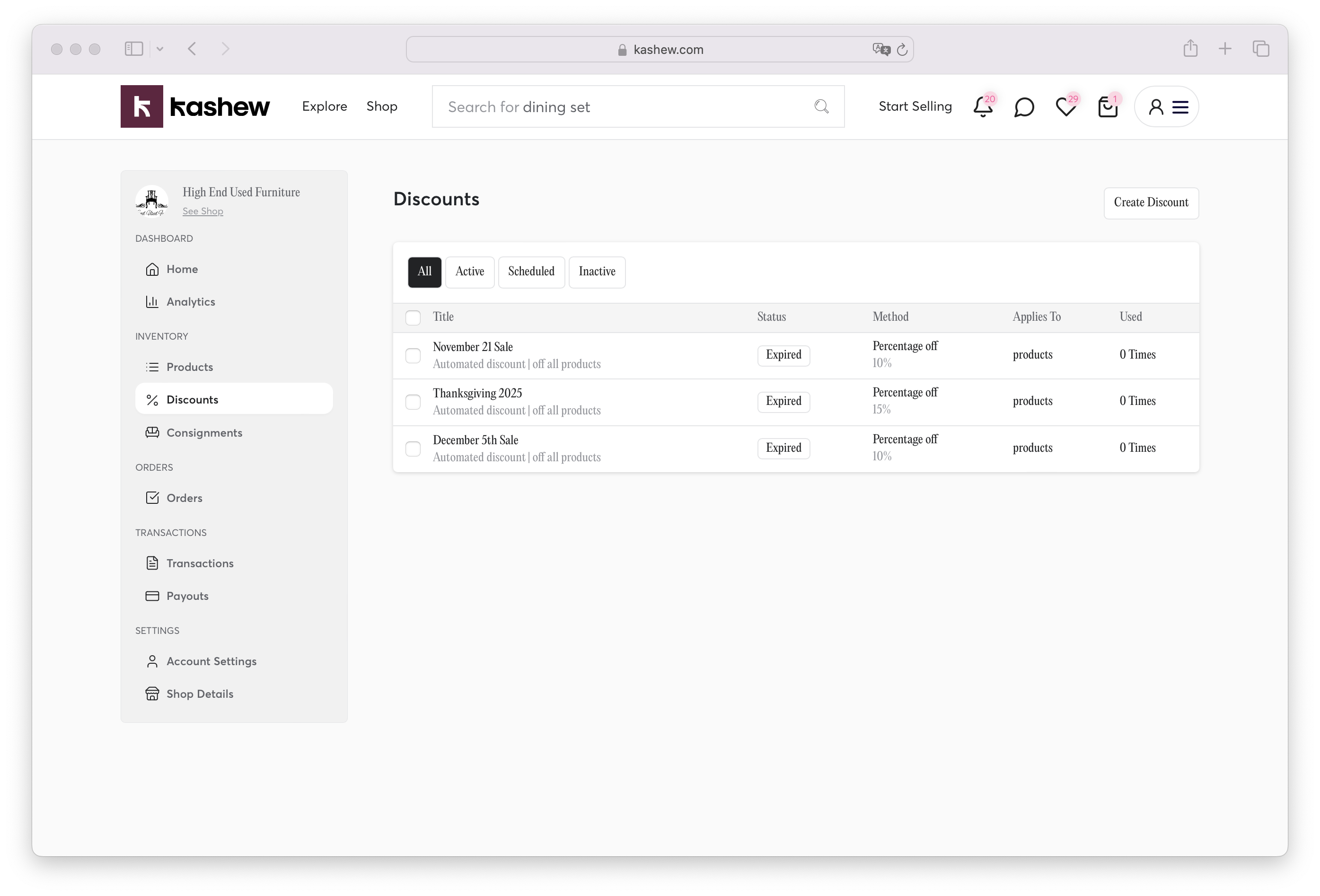Switch to the Inactive discounts tab
Image resolution: width=1320 pixels, height=896 pixels.
(597, 272)
